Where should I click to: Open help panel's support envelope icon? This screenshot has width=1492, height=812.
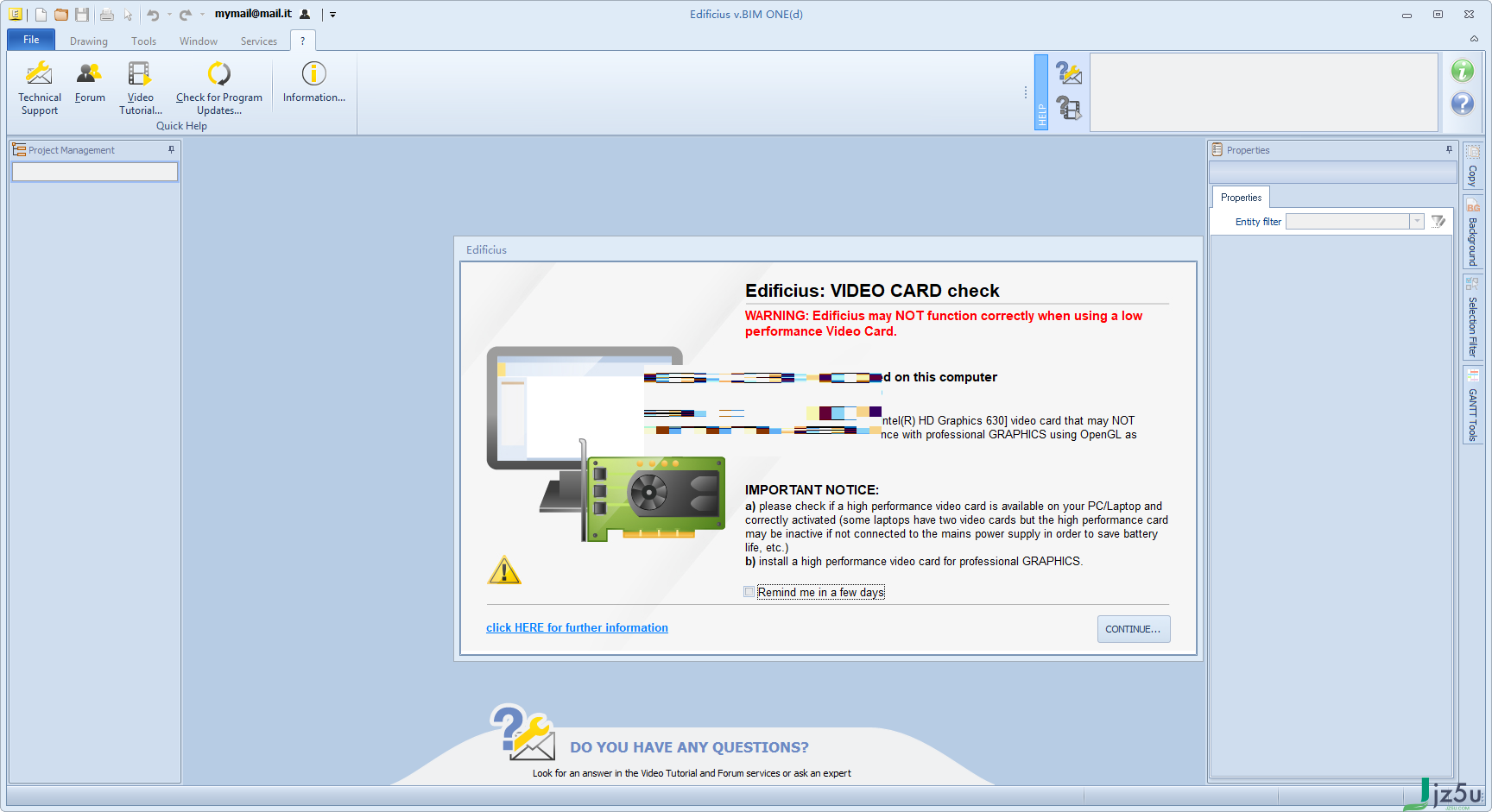pos(1069,73)
